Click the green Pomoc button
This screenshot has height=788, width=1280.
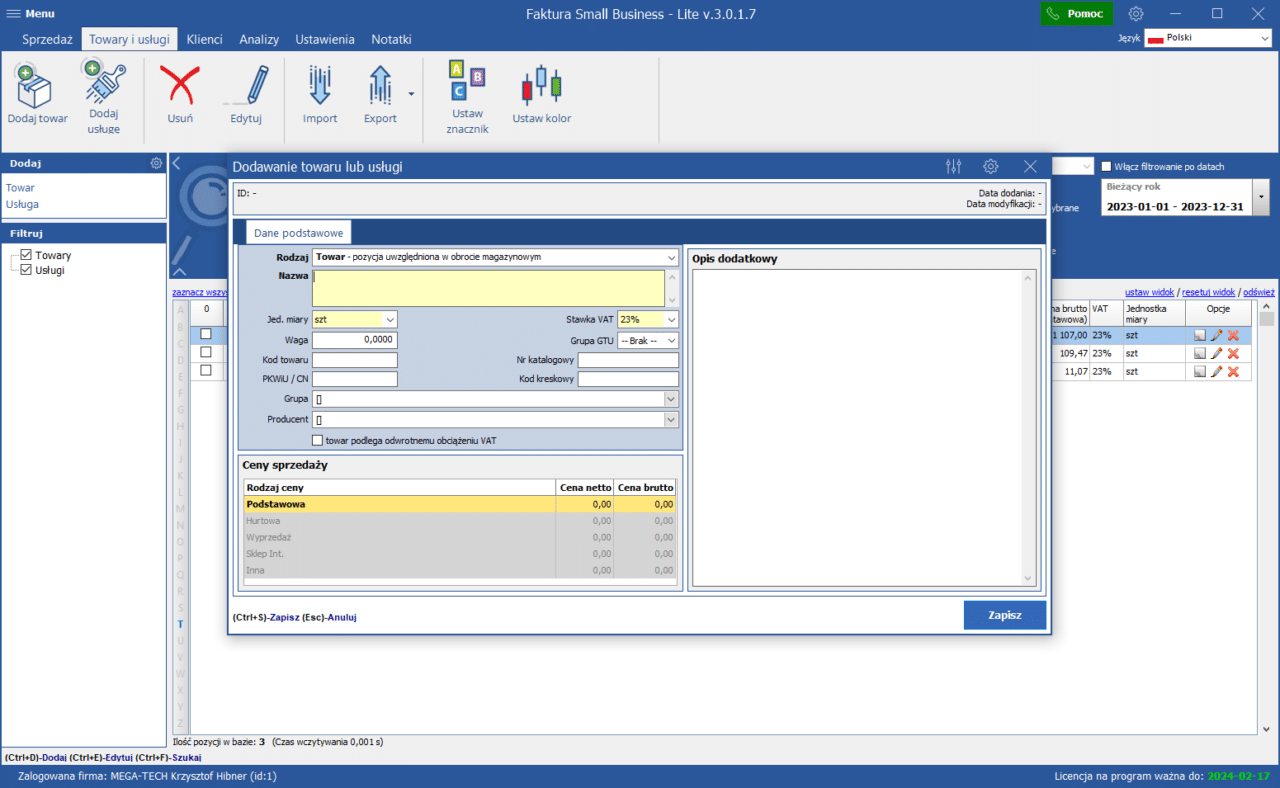click(x=1076, y=14)
